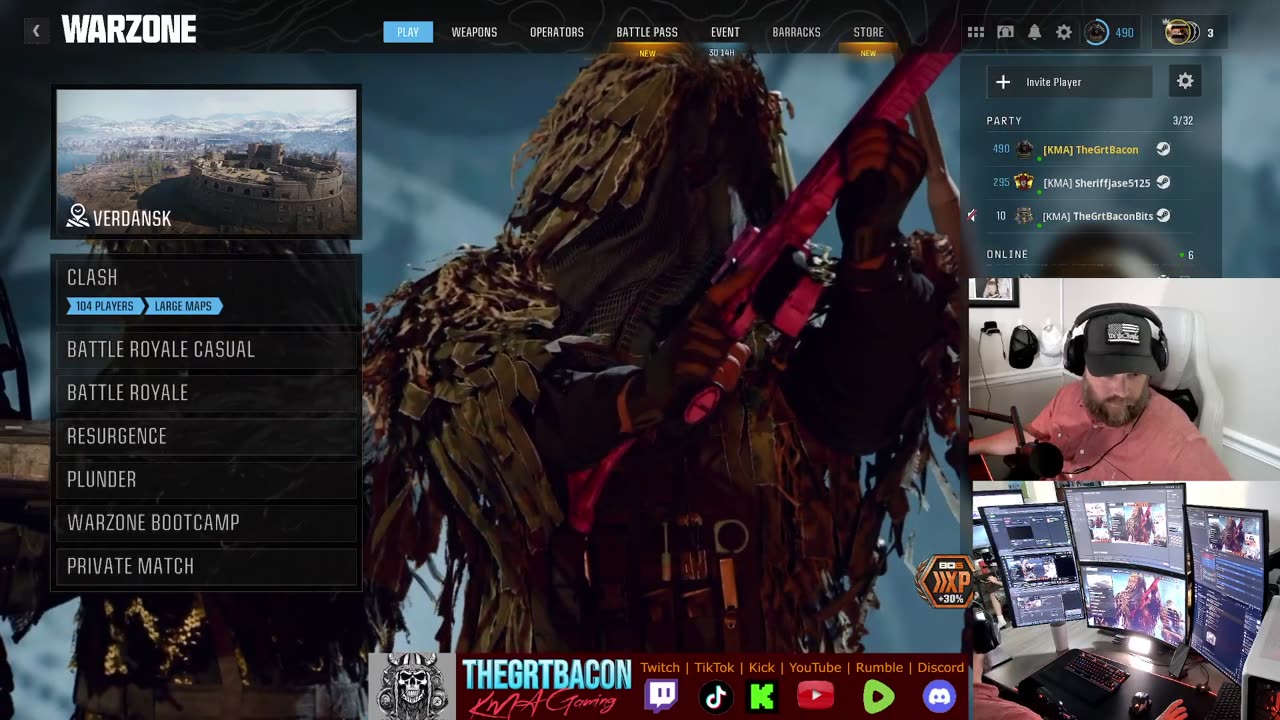Click Sheriffjase5125's rank emblem
The width and height of the screenshot is (1280, 720).
pyautogui.click(x=1024, y=182)
